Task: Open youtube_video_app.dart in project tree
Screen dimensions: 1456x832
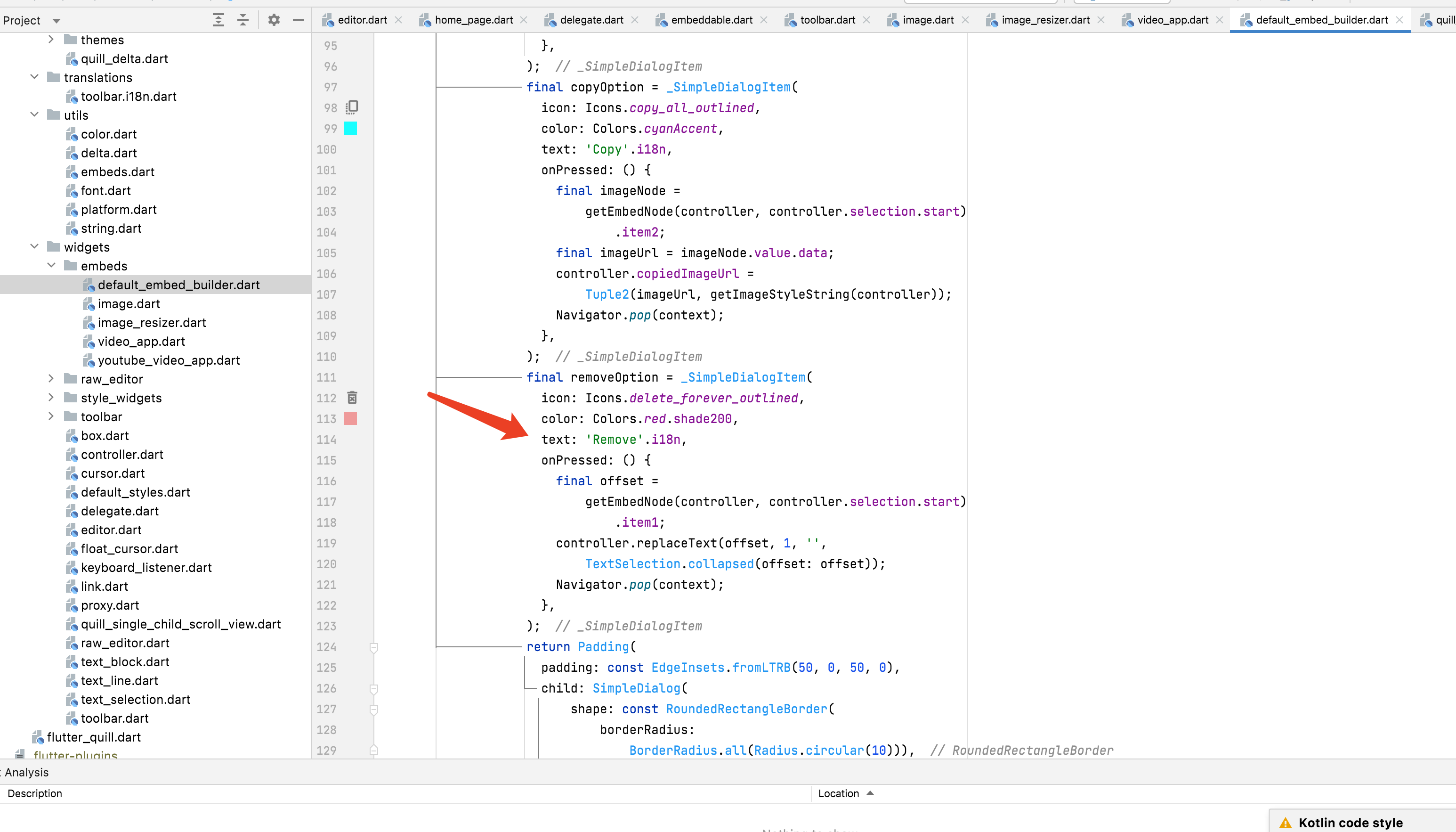Action: point(169,360)
